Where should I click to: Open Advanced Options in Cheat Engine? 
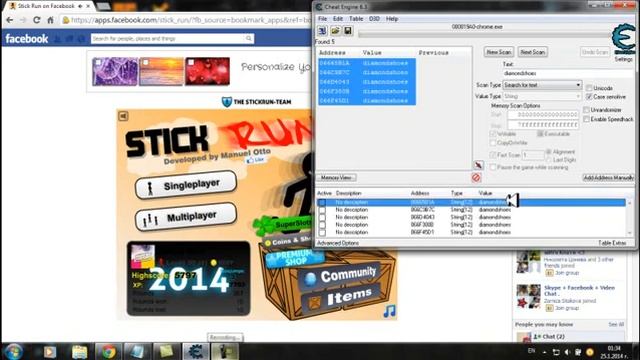pyautogui.click(x=338, y=243)
